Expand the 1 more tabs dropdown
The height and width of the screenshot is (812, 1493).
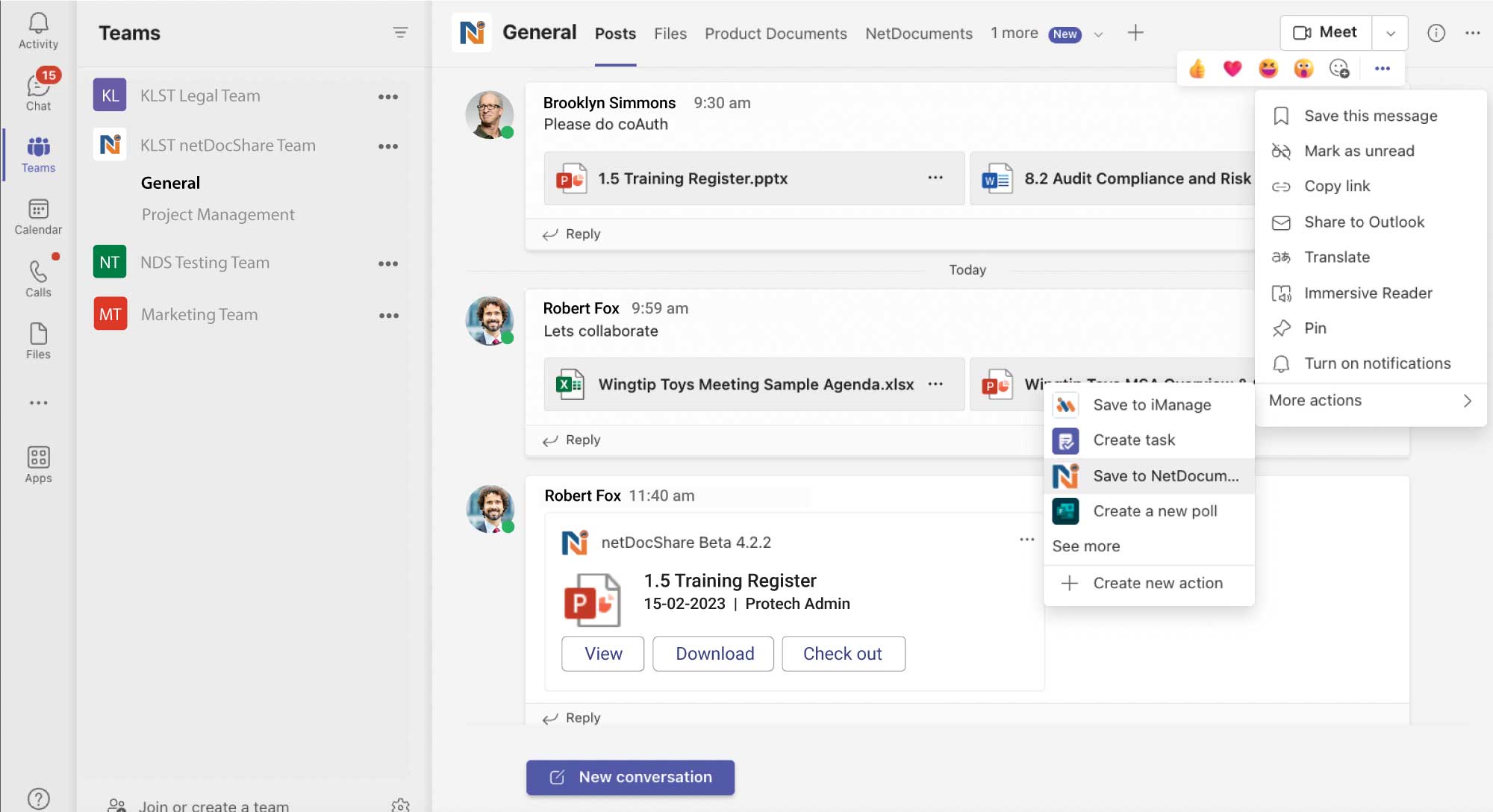(x=1098, y=34)
